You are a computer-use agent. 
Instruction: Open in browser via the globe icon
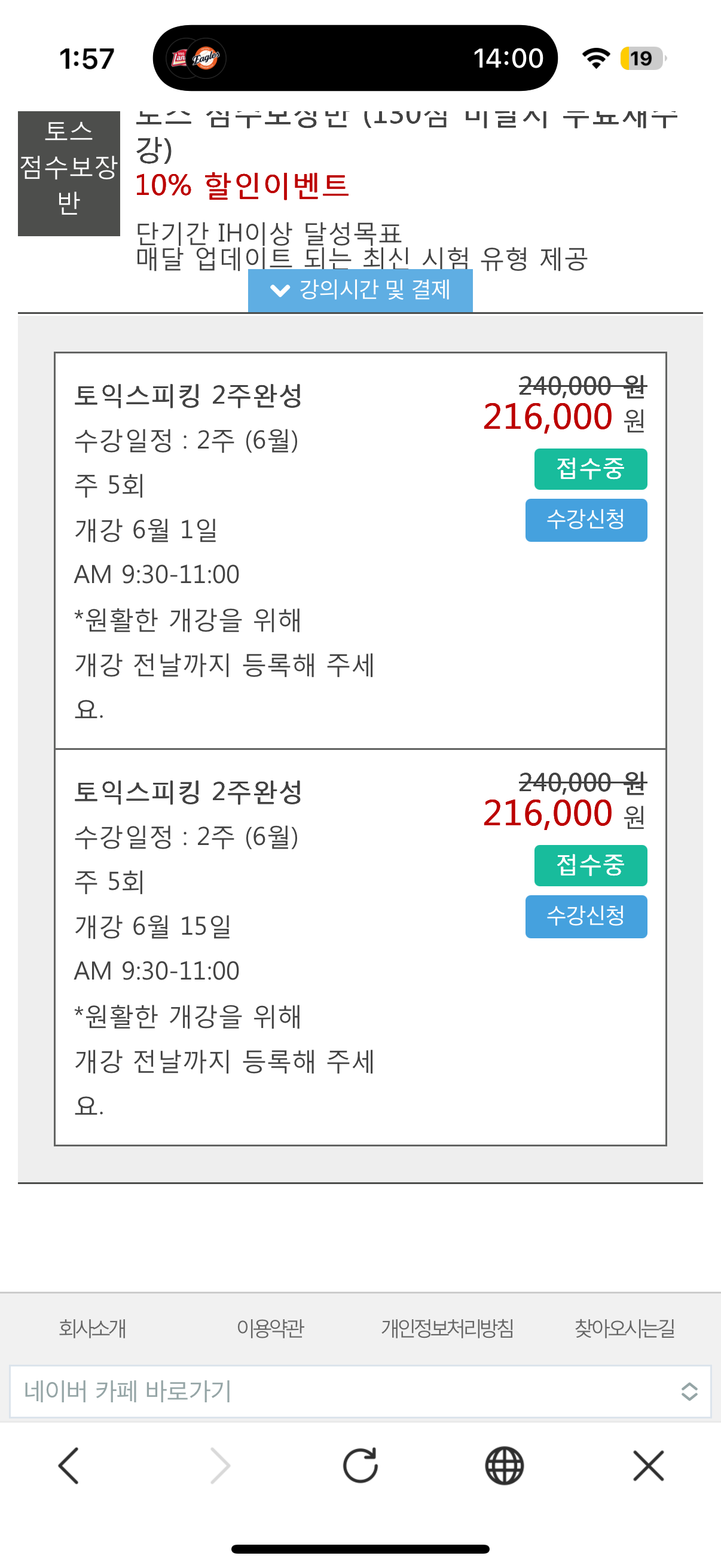click(505, 1466)
